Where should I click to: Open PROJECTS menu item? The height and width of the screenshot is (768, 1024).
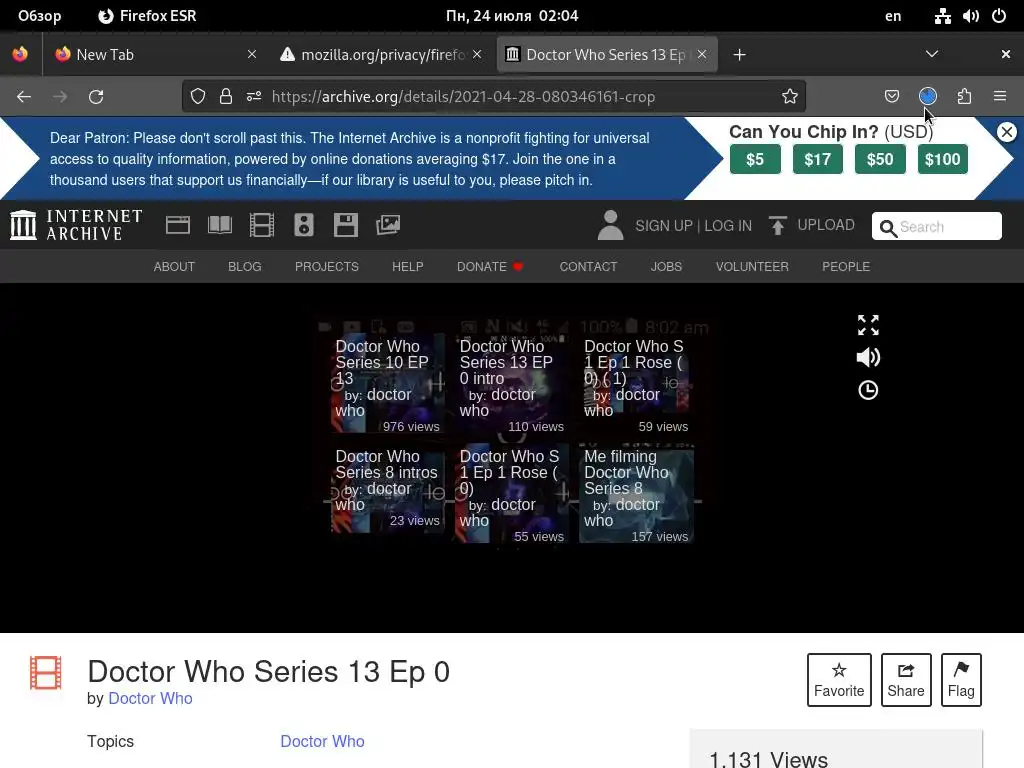tap(327, 266)
